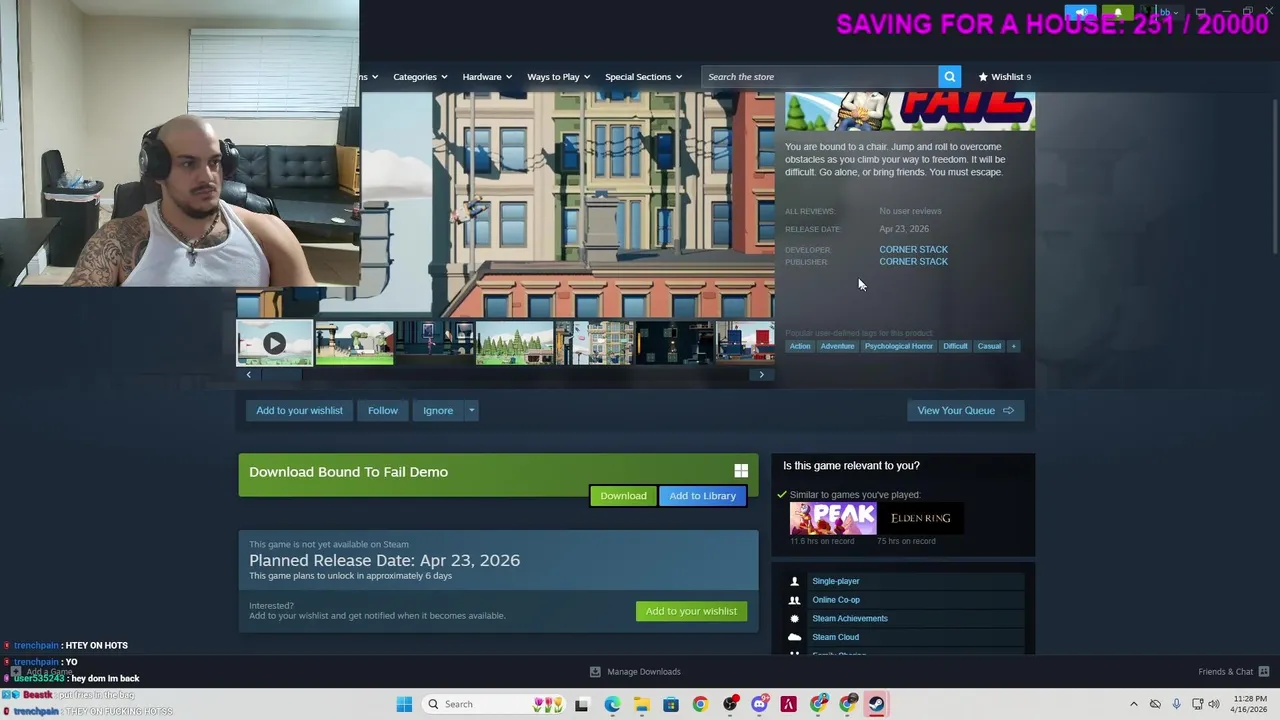The height and width of the screenshot is (720, 1280).
Task: Open Task View on the taskbar
Action: [582, 704]
